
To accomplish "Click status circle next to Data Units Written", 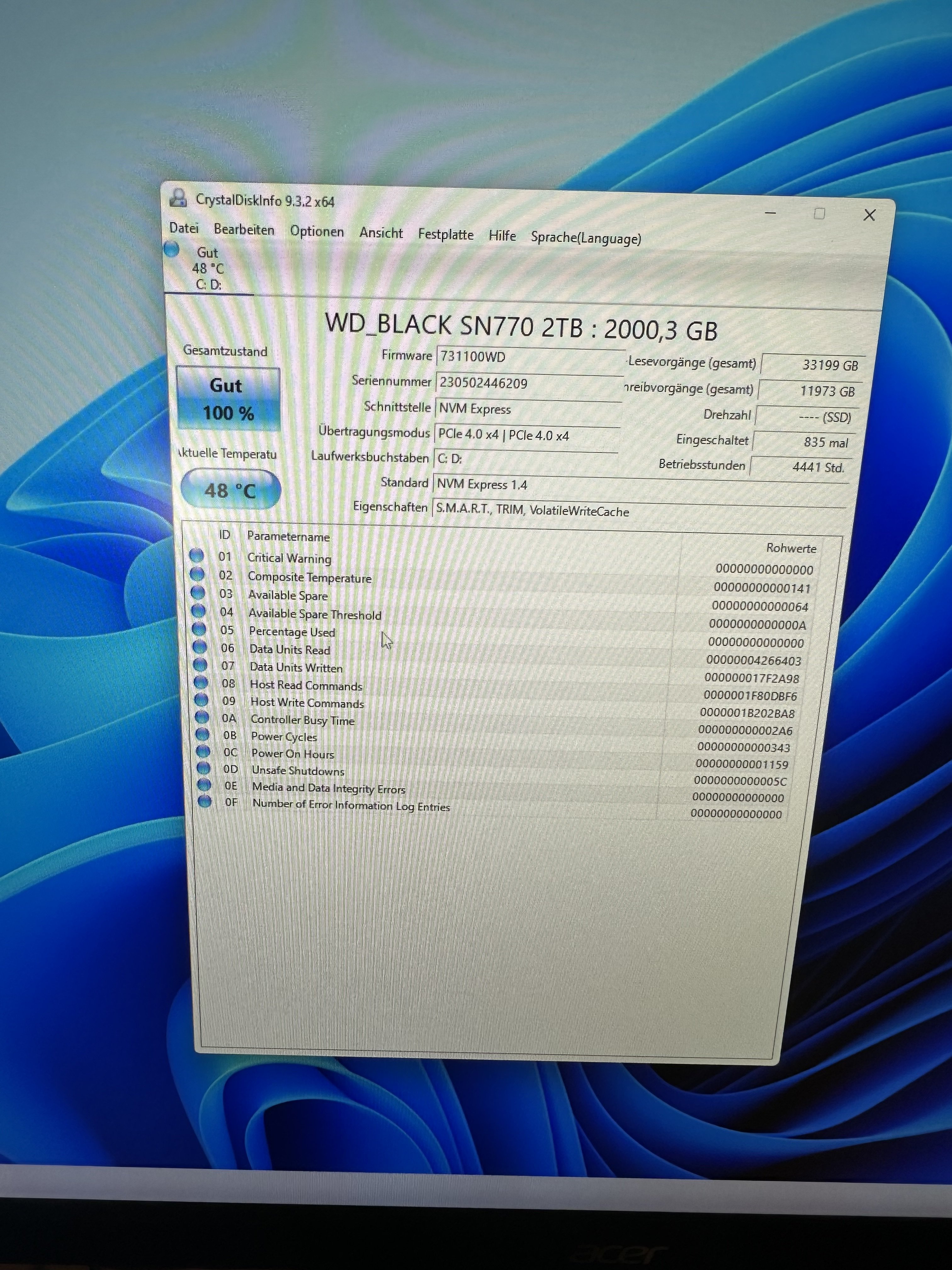I will point(200,665).
